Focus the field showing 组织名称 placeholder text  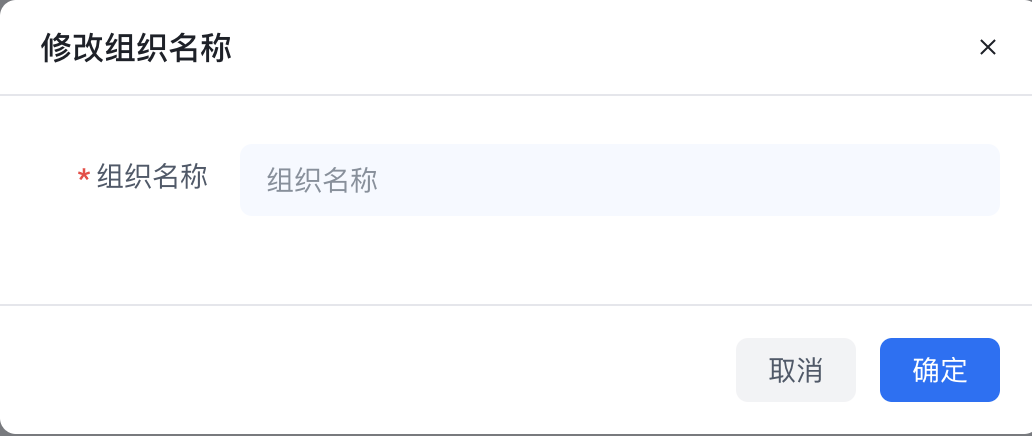(x=620, y=180)
